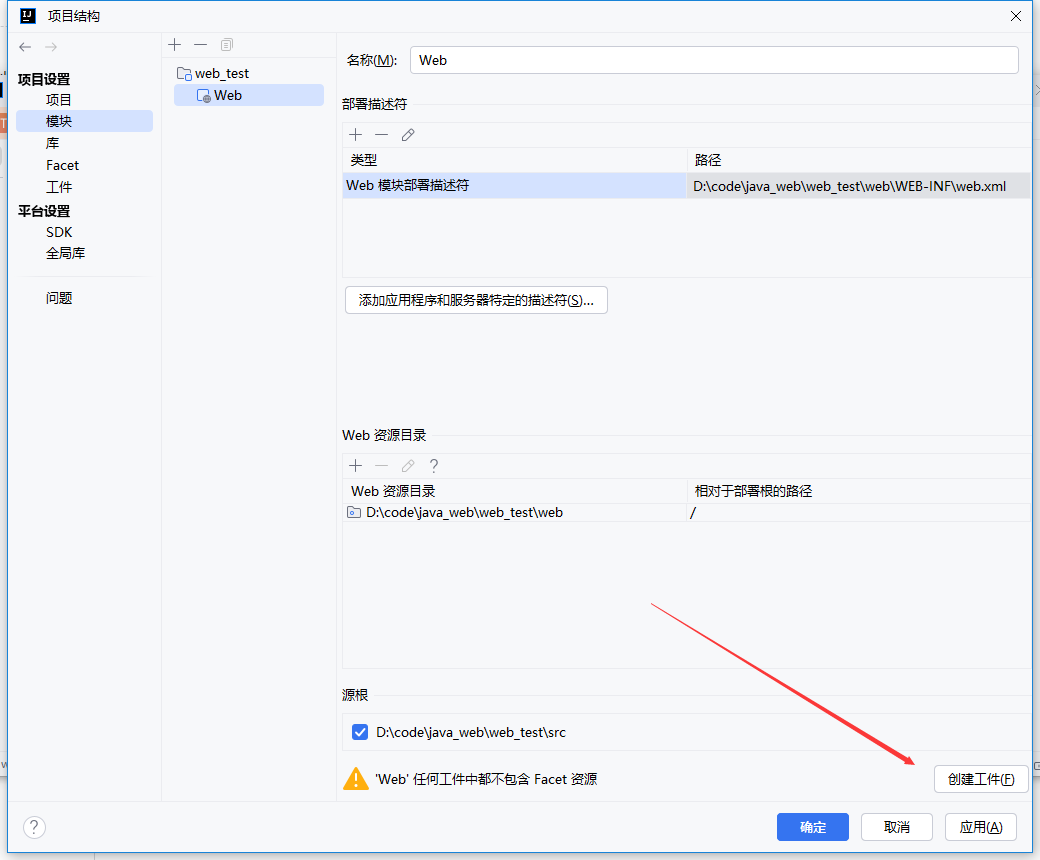Click inside the 名称 text field
Viewport: 1040px width, 860px height.
713,60
